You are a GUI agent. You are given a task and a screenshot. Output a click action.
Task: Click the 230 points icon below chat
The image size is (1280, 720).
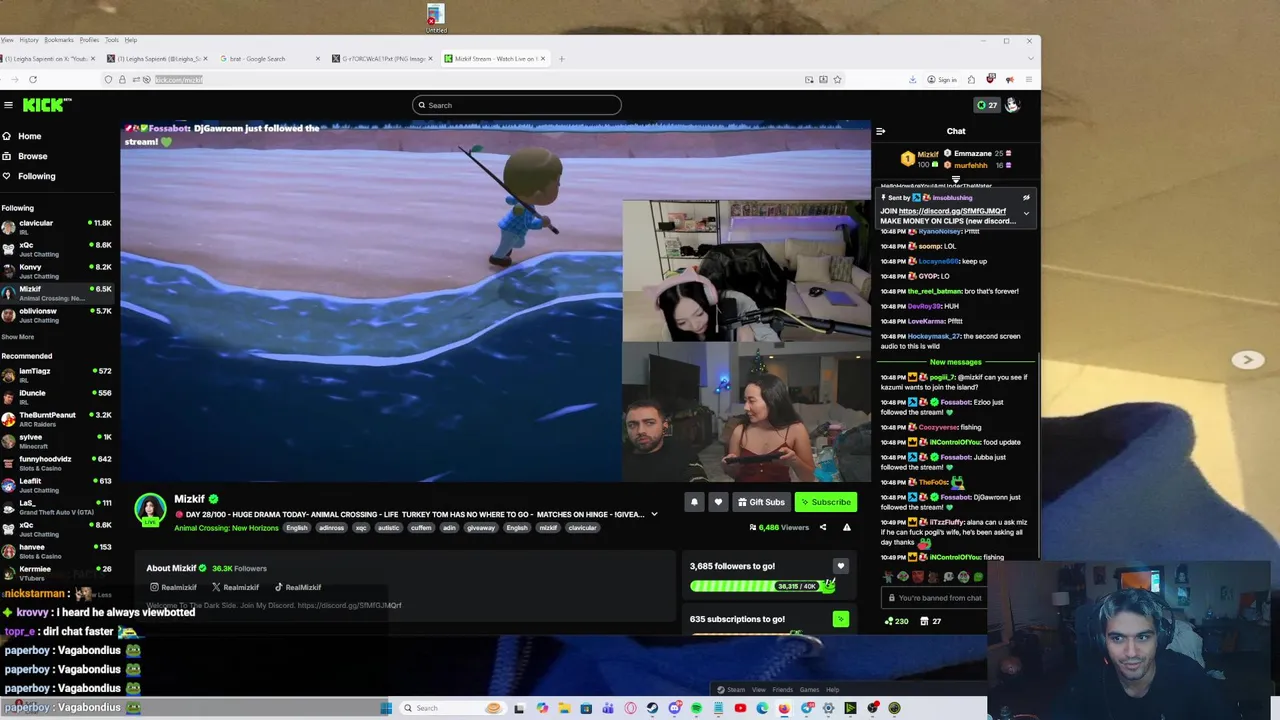[x=896, y=621]
